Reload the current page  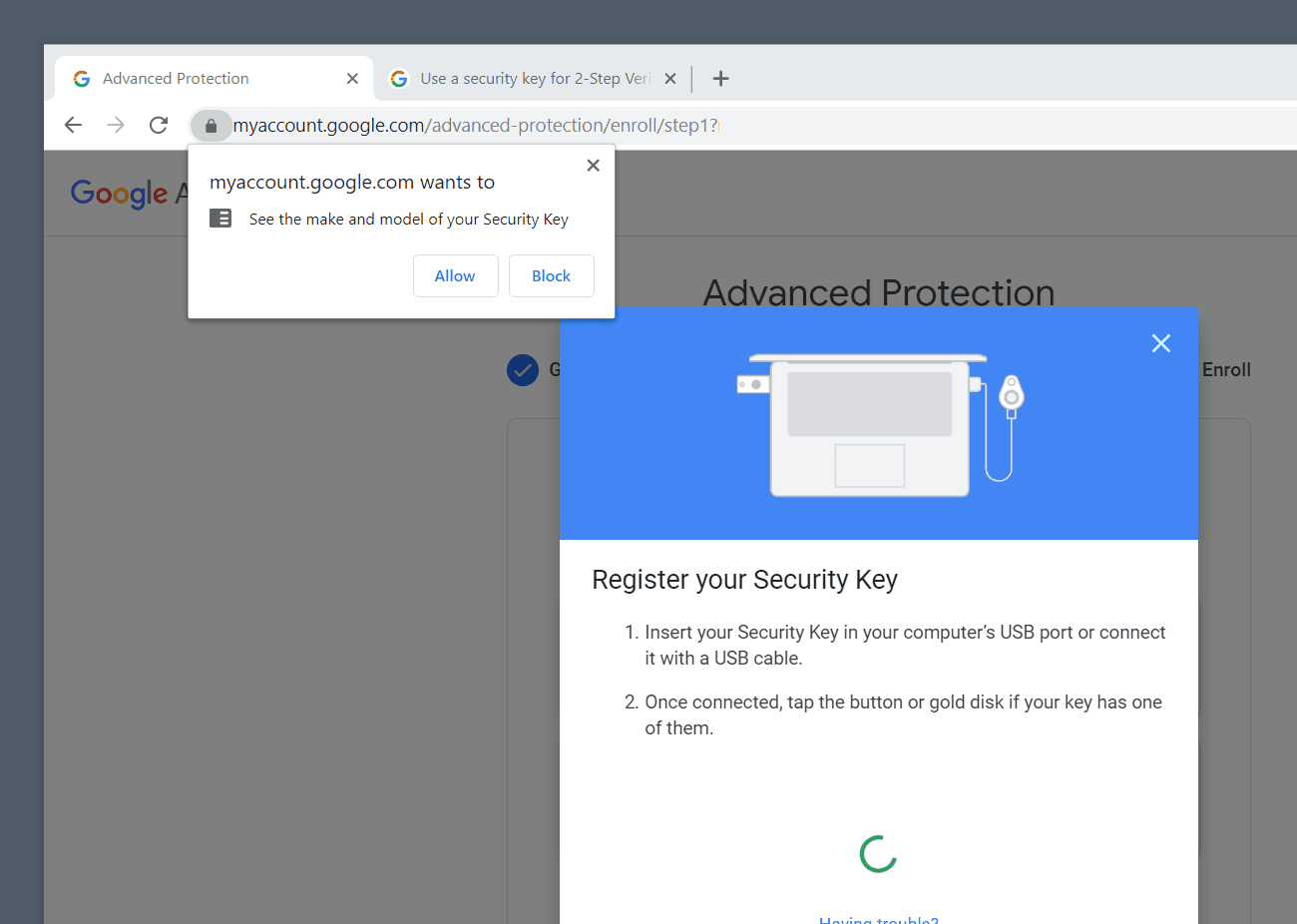159,125
